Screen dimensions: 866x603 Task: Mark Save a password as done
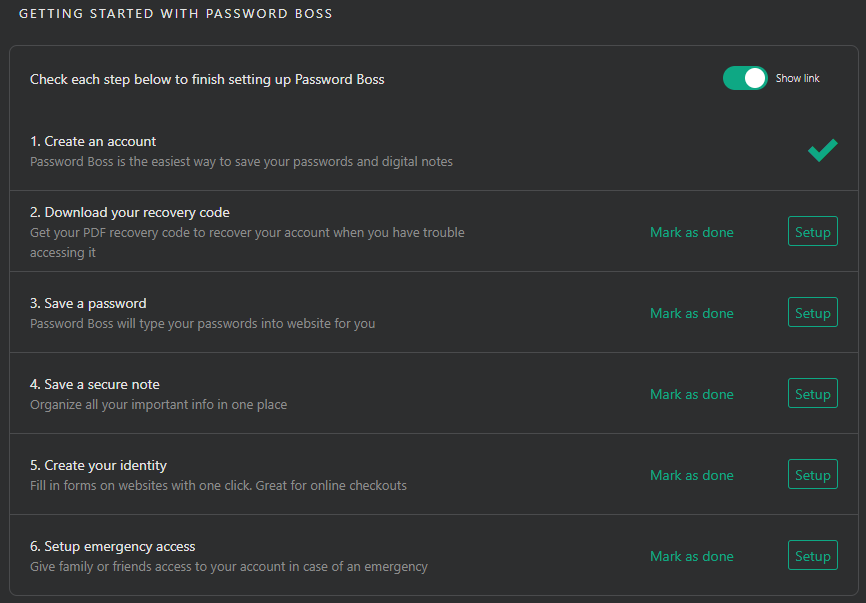tap(691, 313)
